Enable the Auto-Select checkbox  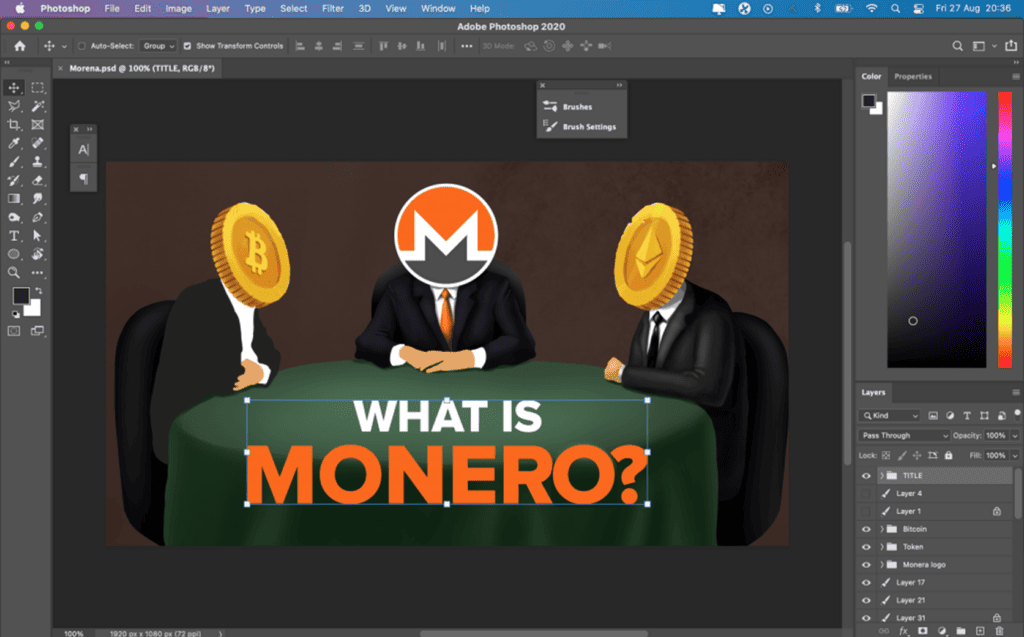[x=82, y=46]
